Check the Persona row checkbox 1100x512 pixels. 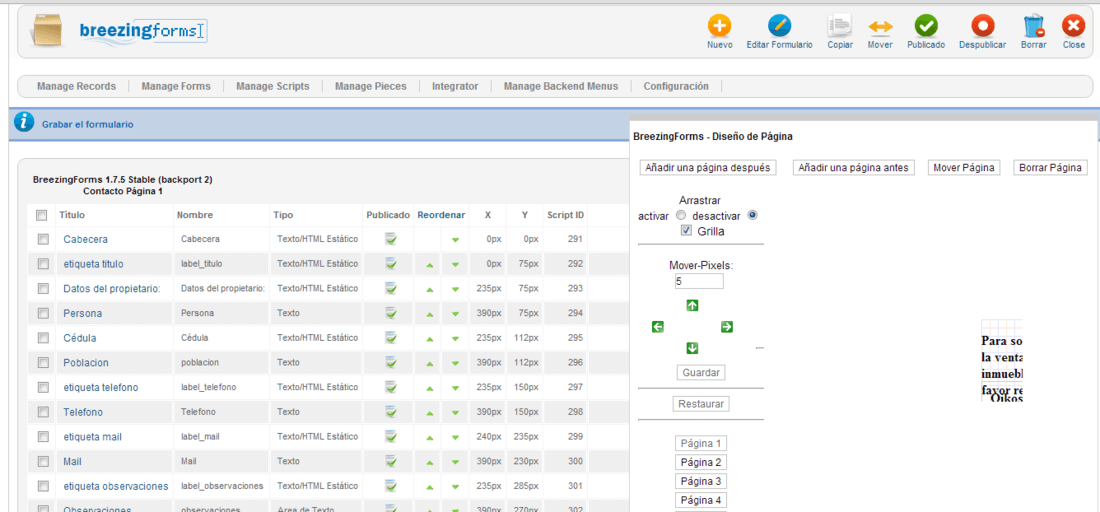(43, 313)
